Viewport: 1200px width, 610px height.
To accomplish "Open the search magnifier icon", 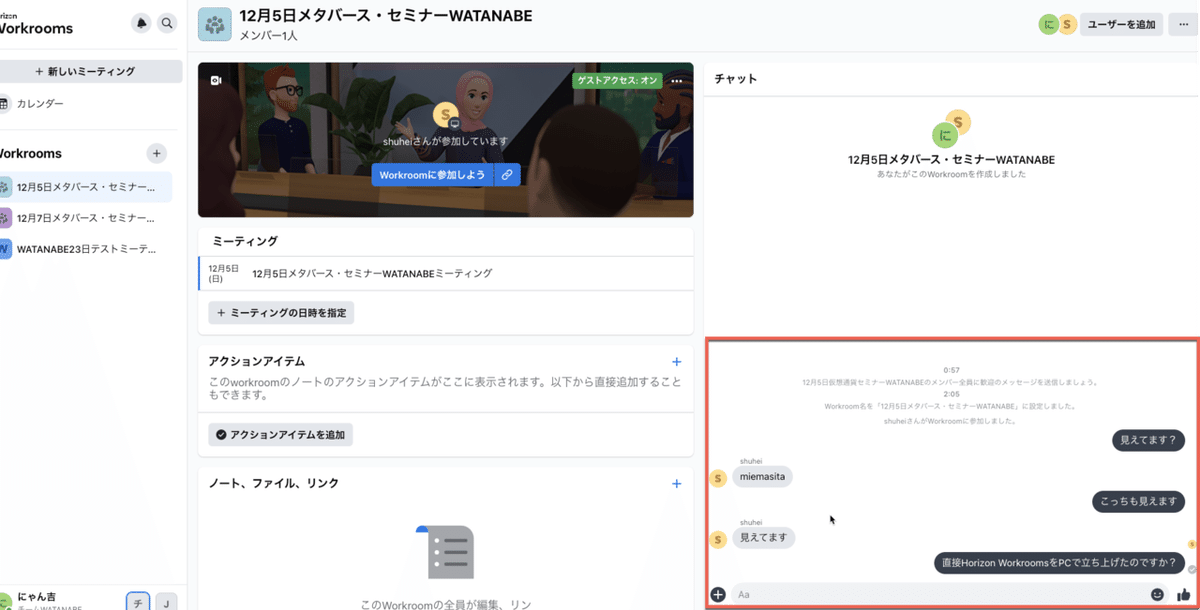I will [x=167, y=22].
